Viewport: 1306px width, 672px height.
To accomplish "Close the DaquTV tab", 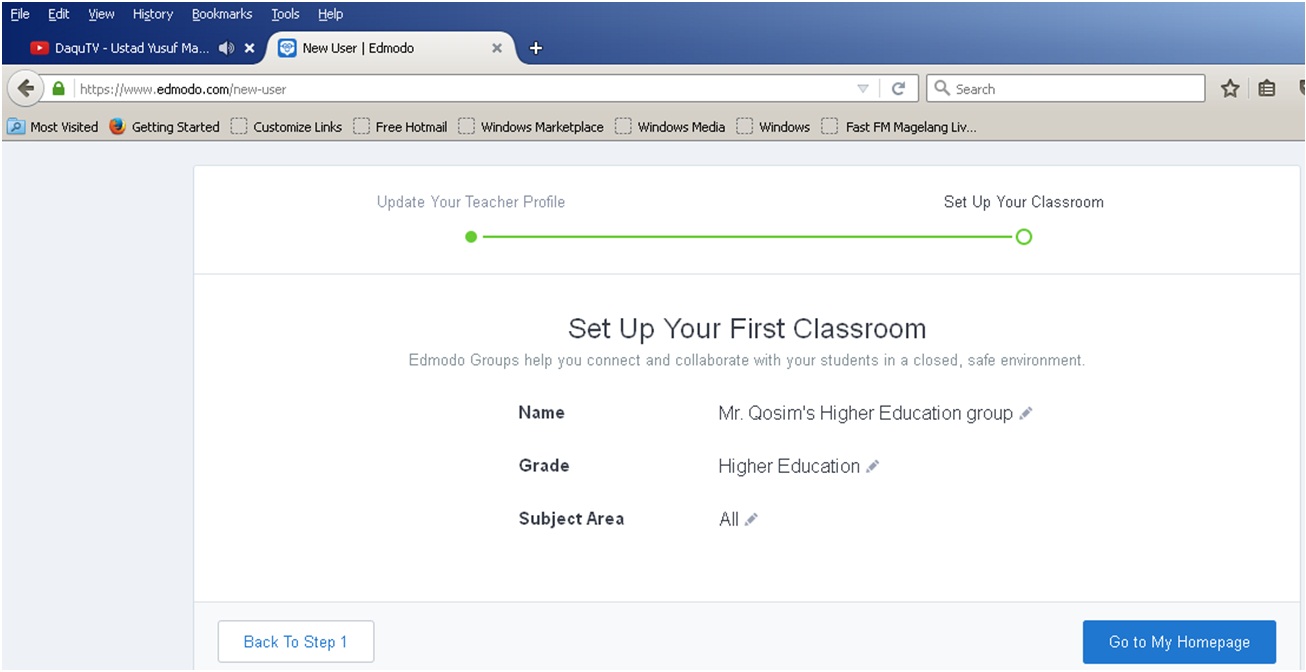I will click(250, 48).
